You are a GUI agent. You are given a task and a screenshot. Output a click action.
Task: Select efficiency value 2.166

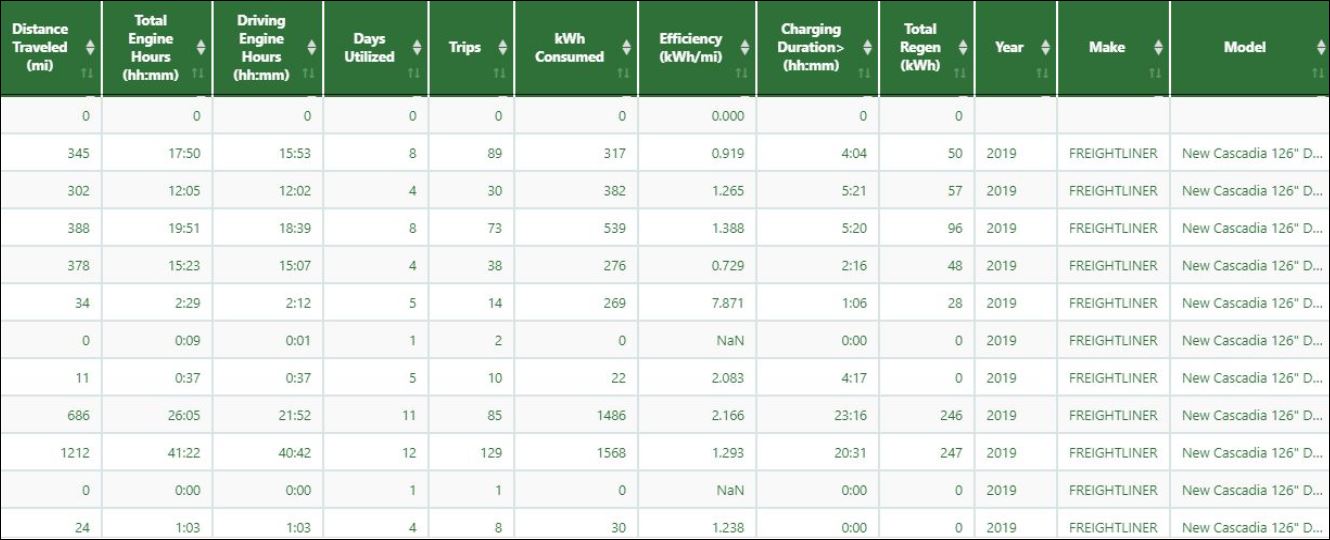(x=727, y=415)
